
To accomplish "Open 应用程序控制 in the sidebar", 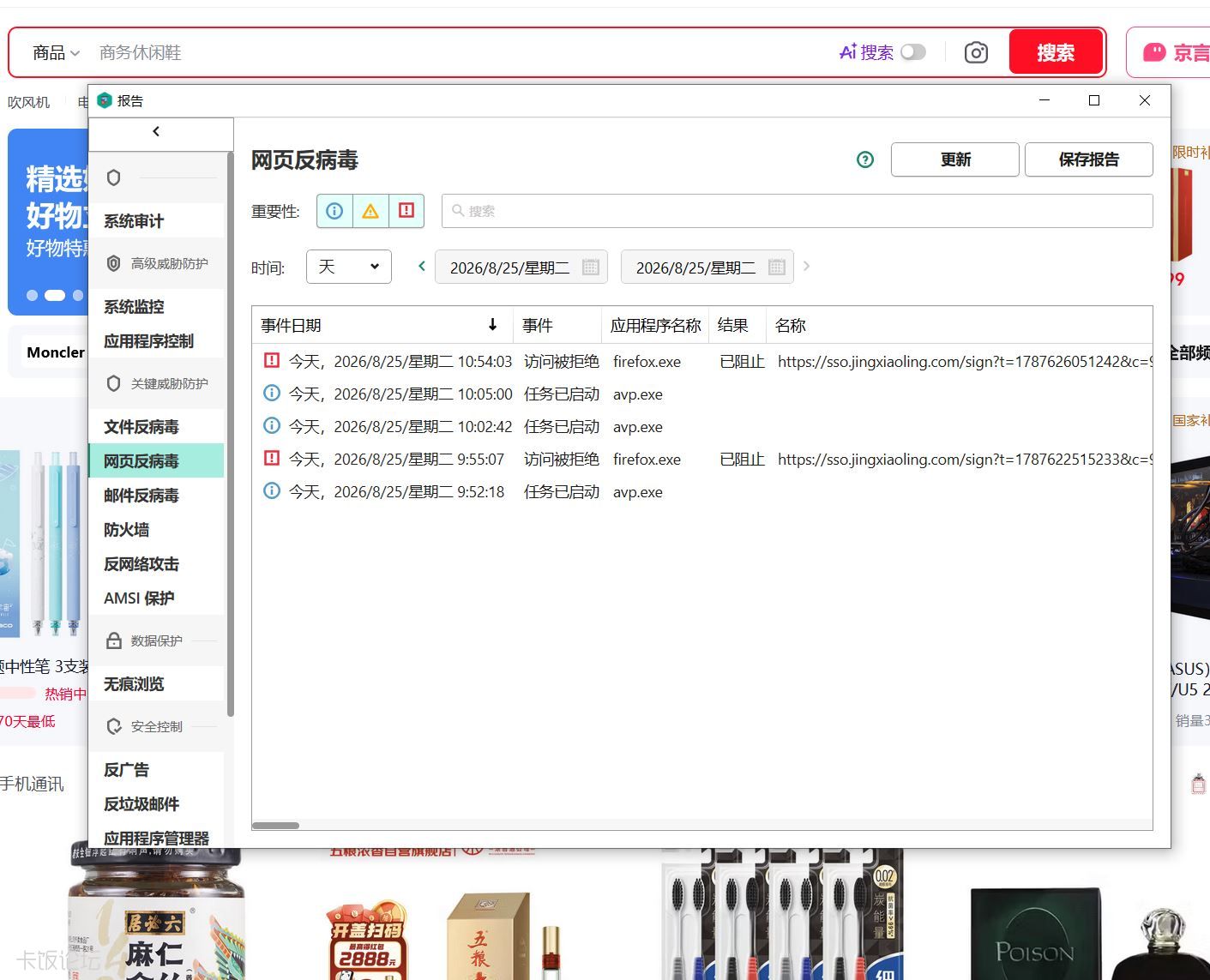I will (x=156, y=341).
